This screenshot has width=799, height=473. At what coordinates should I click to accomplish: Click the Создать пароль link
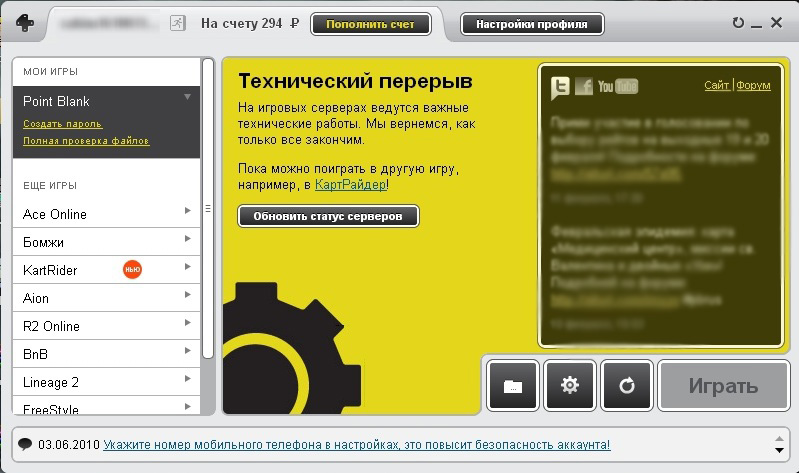click(62, 124)
